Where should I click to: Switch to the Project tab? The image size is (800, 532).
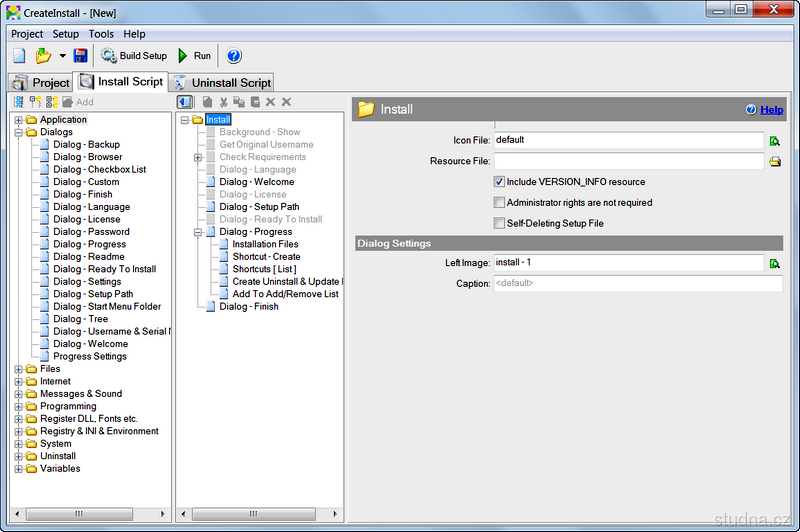tap(41, 83)
